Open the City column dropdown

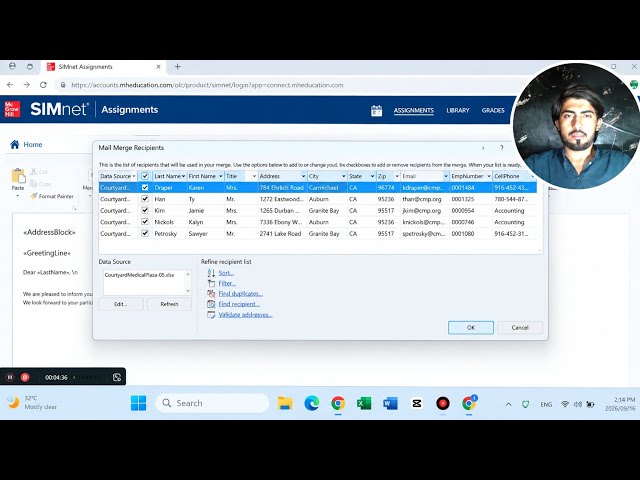click(344, 176)
